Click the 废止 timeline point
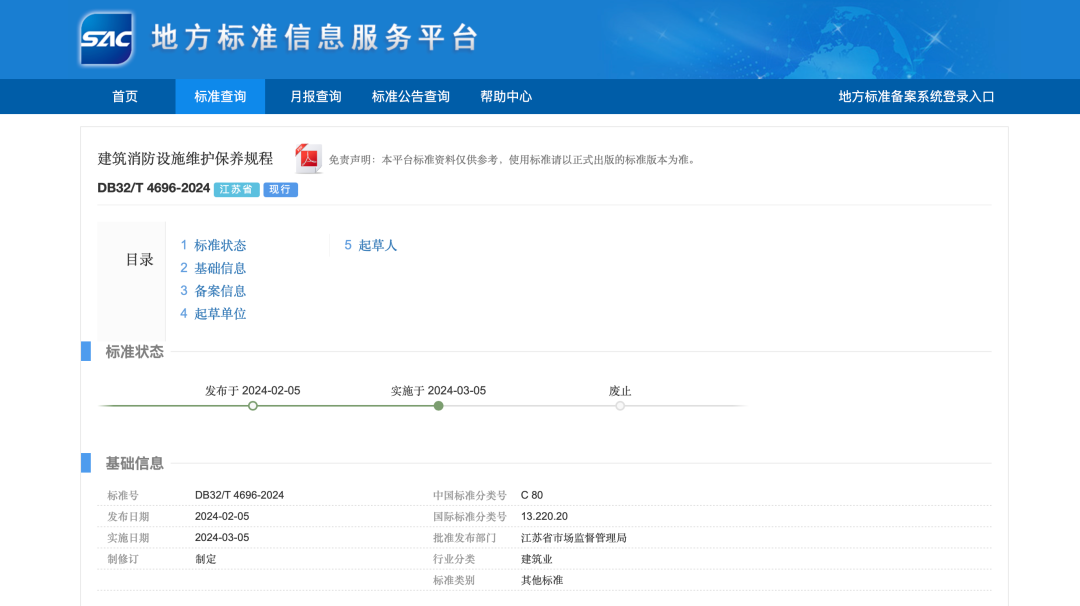 [x=620, y=406]
